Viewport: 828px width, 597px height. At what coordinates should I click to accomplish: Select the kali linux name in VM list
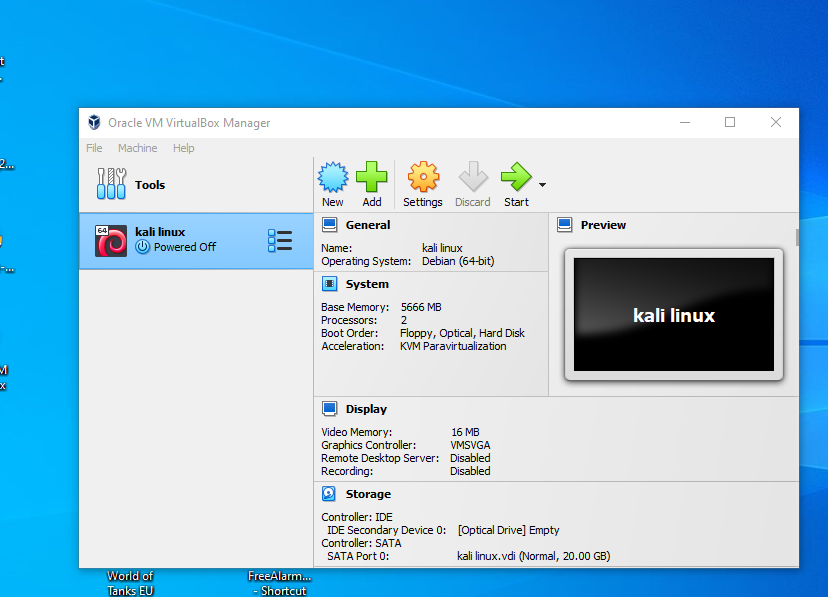coord(160,232)
